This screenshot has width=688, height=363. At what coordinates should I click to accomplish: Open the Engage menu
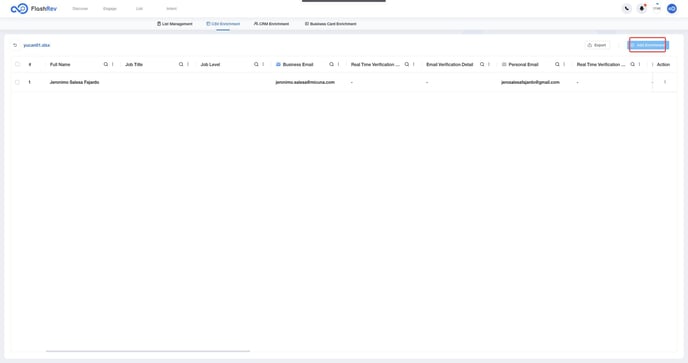tap(110, 9)
